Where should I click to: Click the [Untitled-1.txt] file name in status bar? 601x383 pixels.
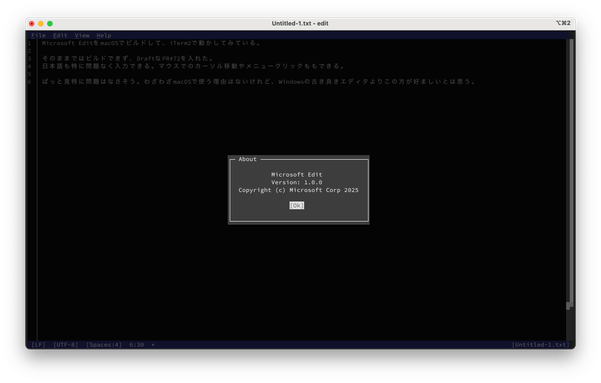click(540, 345)
